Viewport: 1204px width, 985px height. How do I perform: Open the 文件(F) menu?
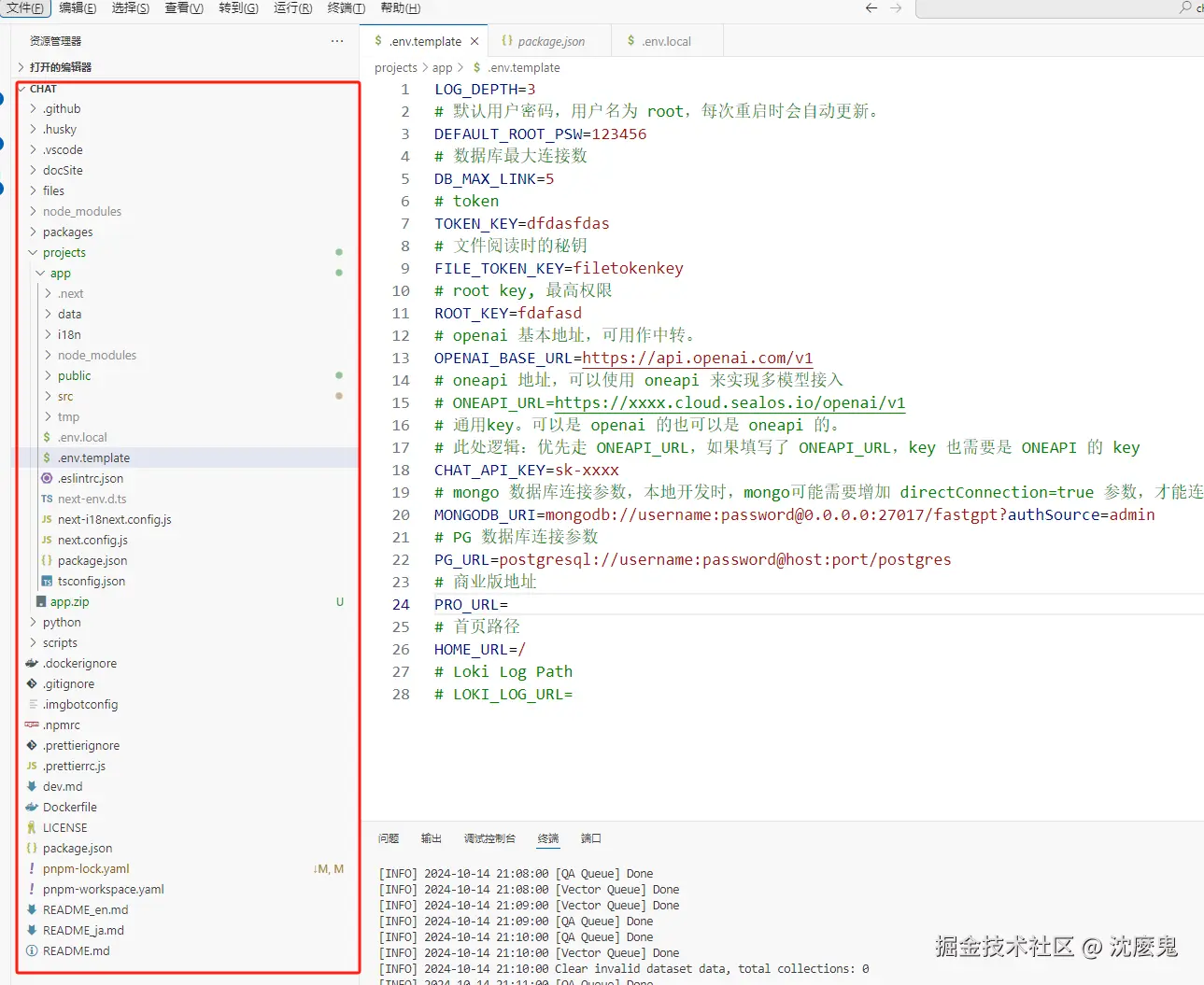25,7
